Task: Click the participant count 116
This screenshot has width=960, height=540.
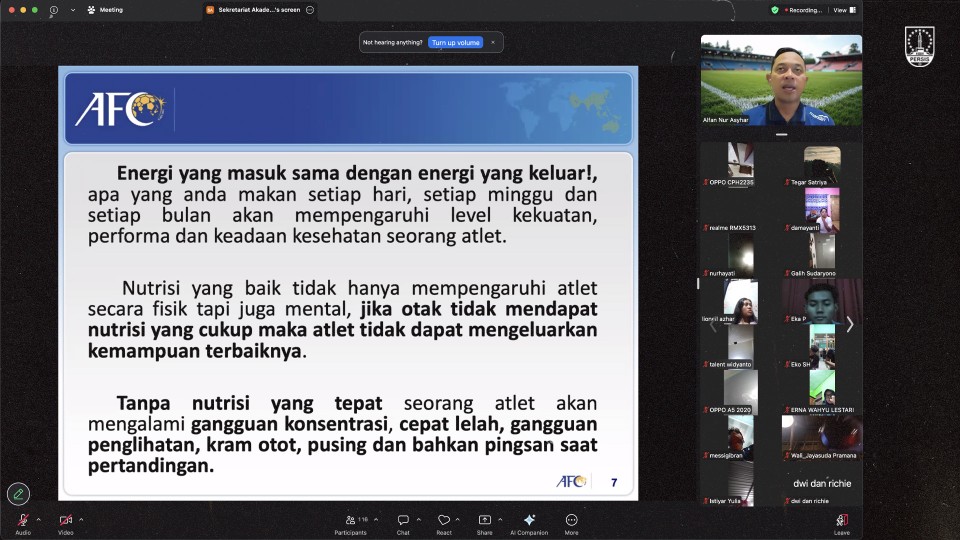Action: click(363, 519)
